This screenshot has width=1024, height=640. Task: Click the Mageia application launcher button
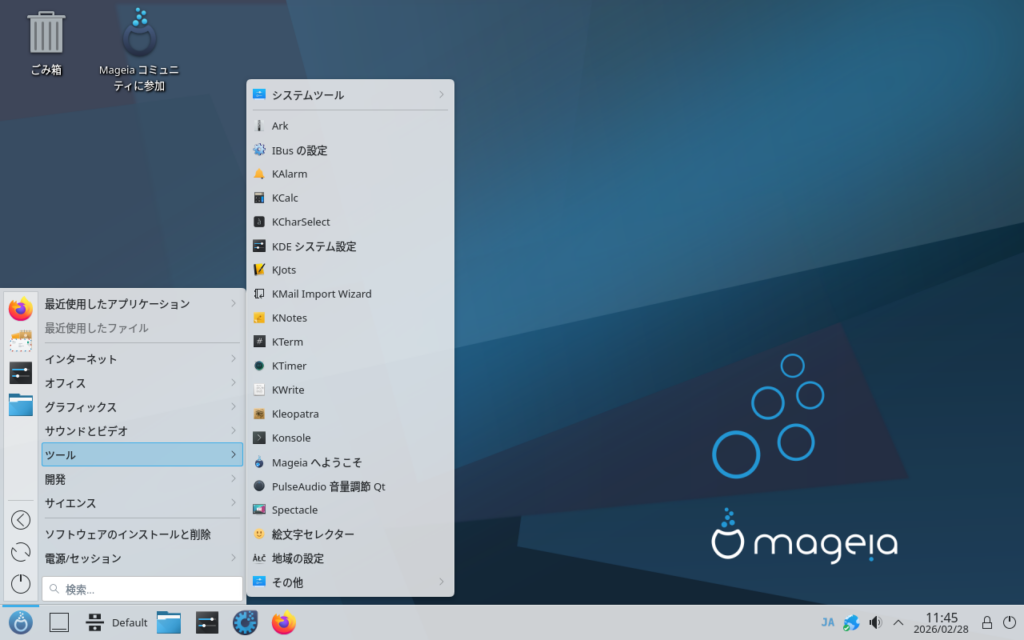coord(21,622)
